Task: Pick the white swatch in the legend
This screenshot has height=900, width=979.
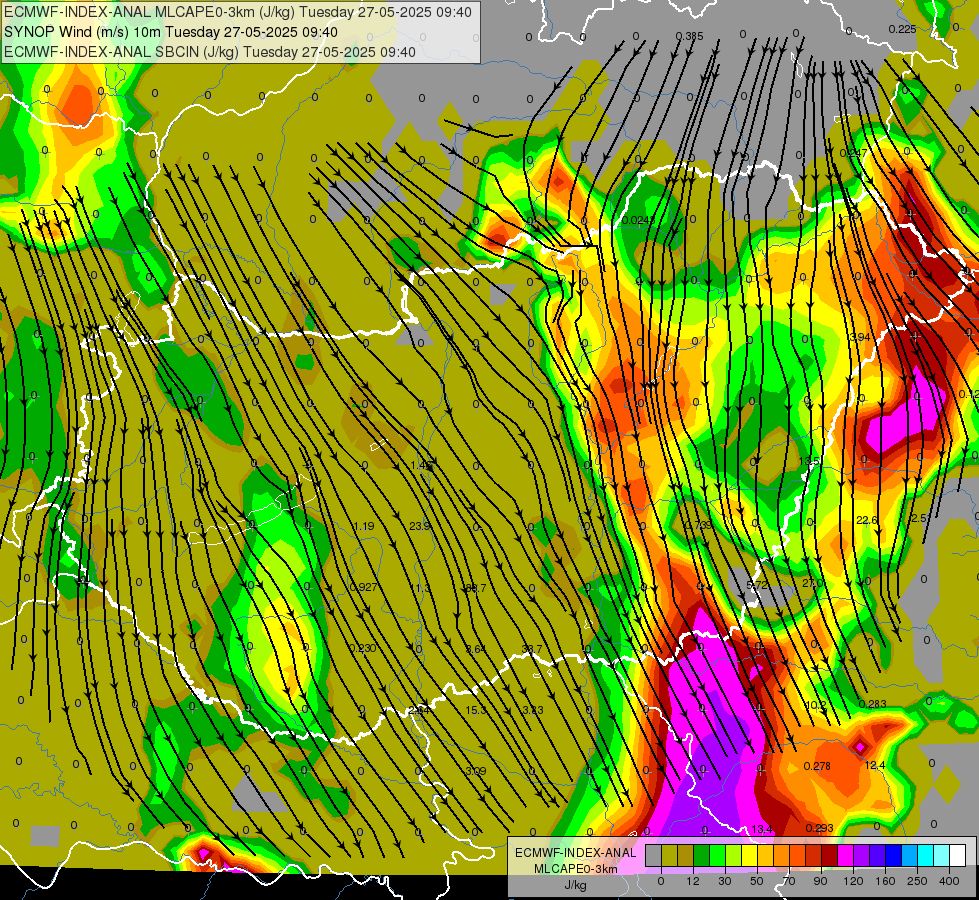Action: point(958,855)
